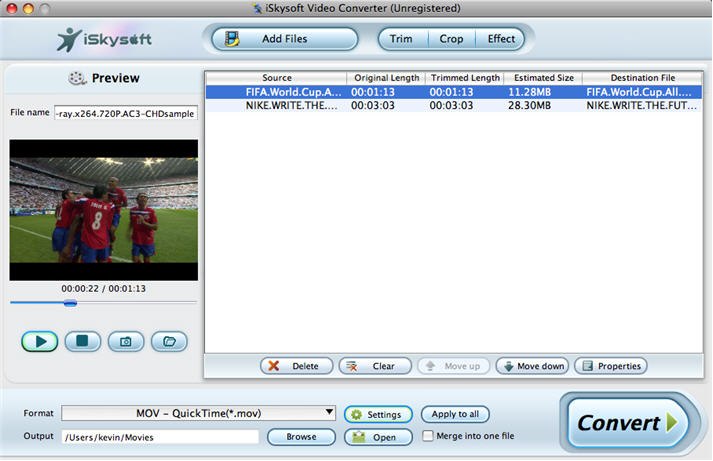Open the Effect editor
This screenshot has width=713, height=461.
501,39
